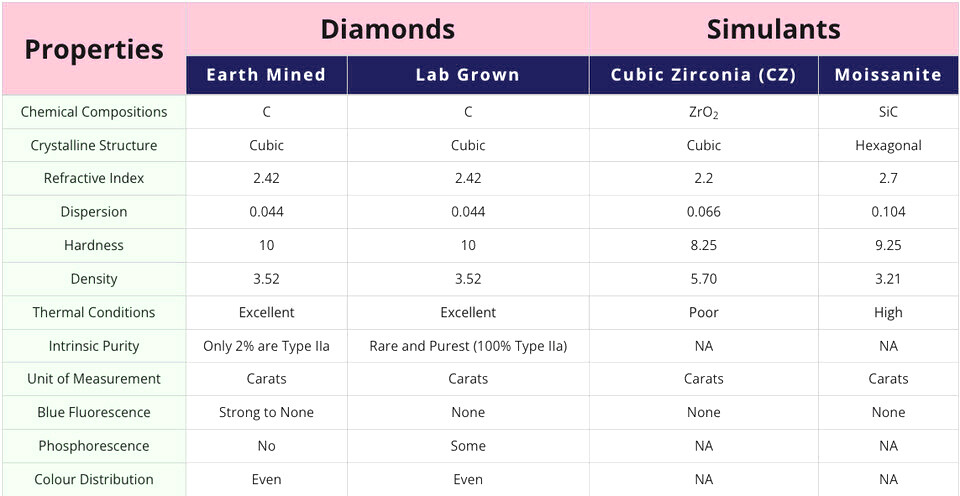Select the Crystalline Structure row label

[x=94, y=146]
